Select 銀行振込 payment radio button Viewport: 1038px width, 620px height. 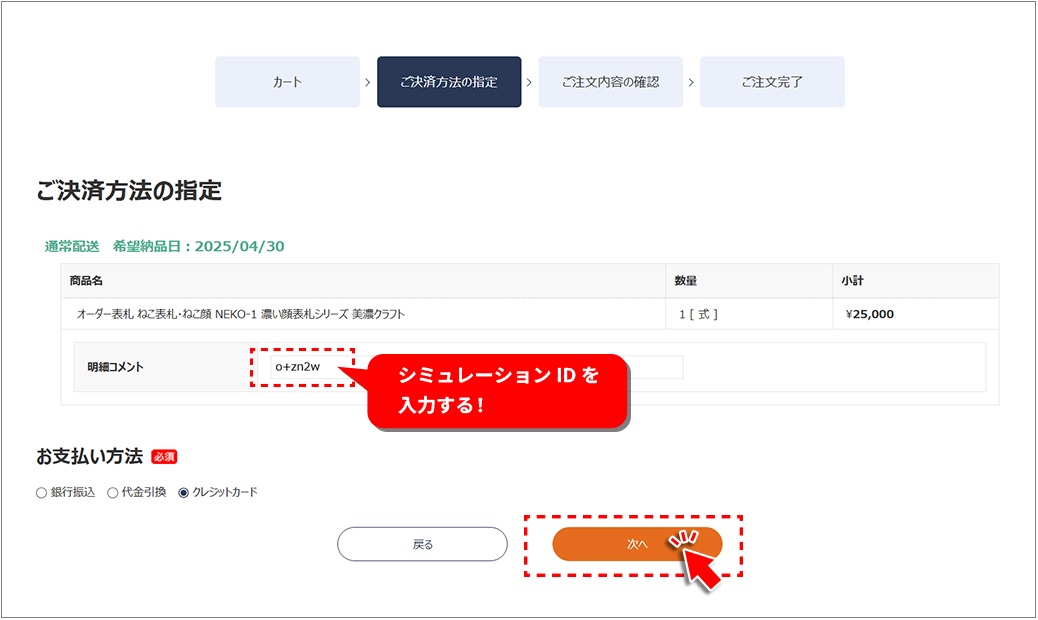41,493
